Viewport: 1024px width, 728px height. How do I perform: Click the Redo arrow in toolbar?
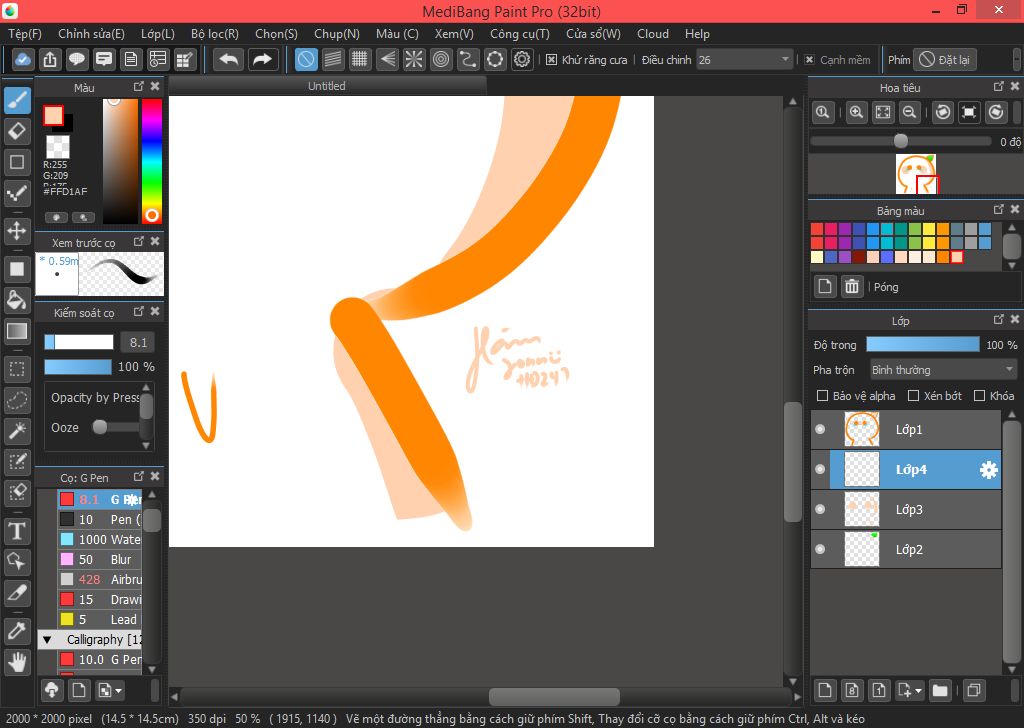point(263,59)
